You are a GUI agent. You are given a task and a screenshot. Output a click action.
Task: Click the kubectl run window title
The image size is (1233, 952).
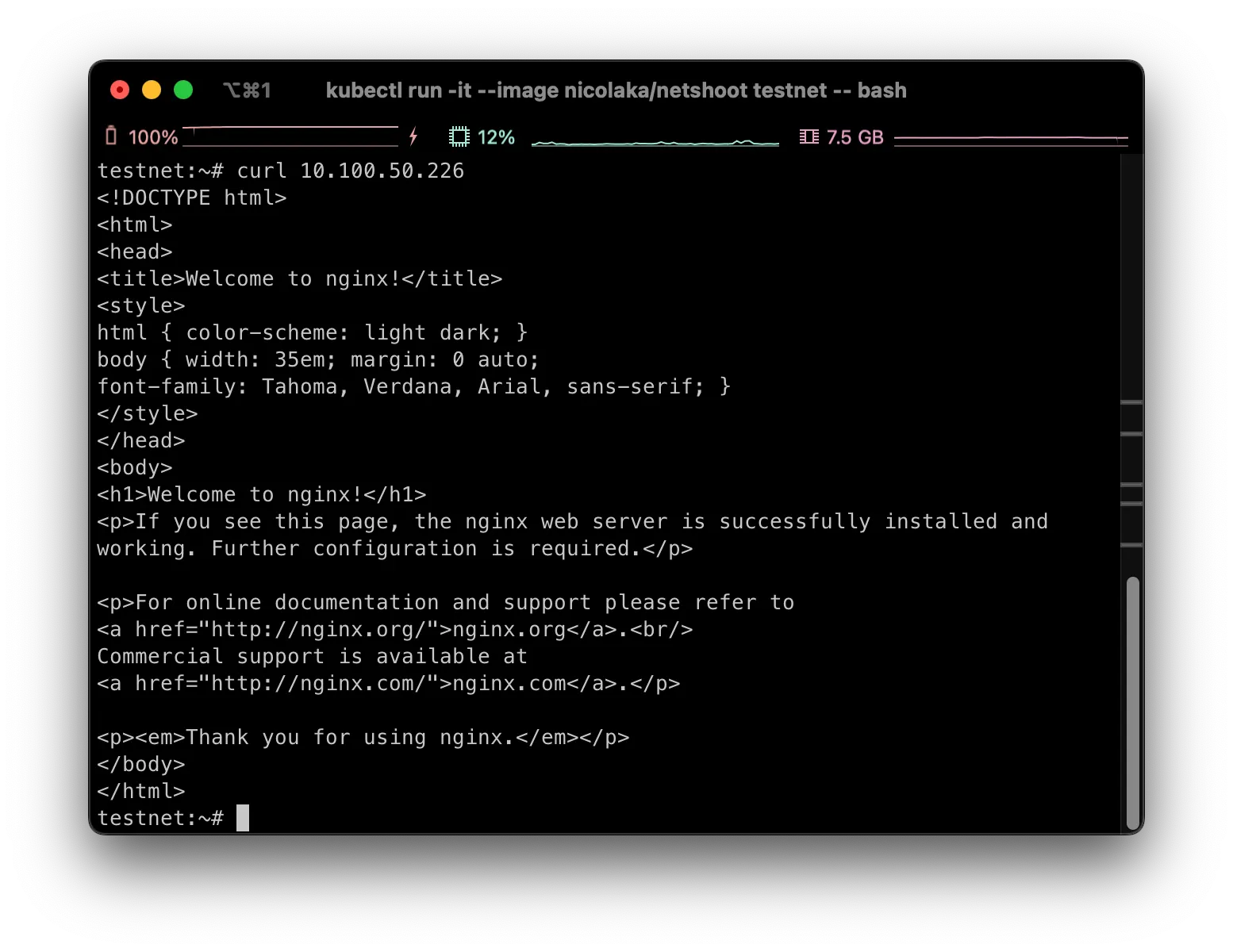coord(616,90)
